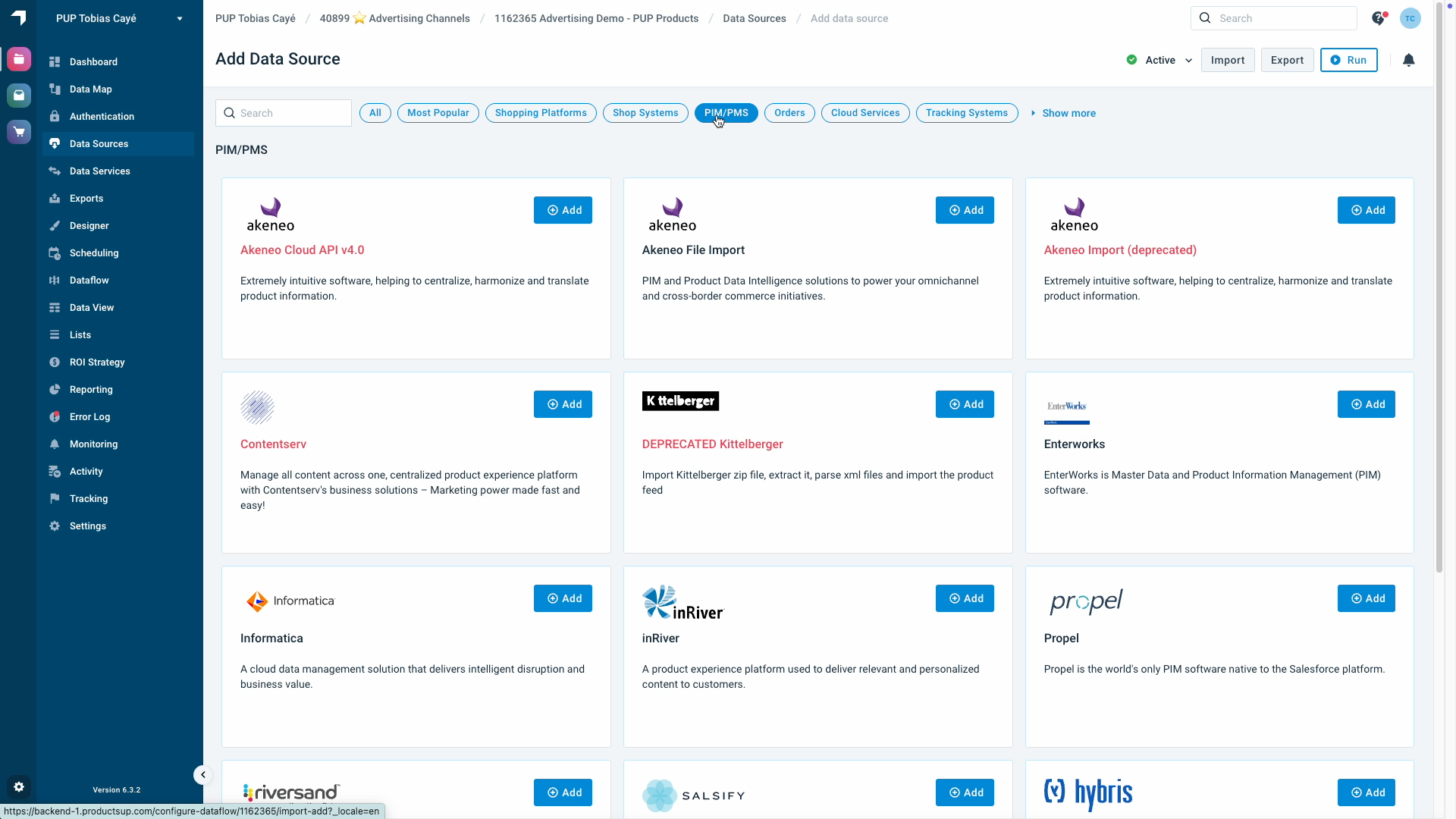Click the Error Log icon
The width and height of the screenshot is (1456, 819).
[x=55, y=416]
